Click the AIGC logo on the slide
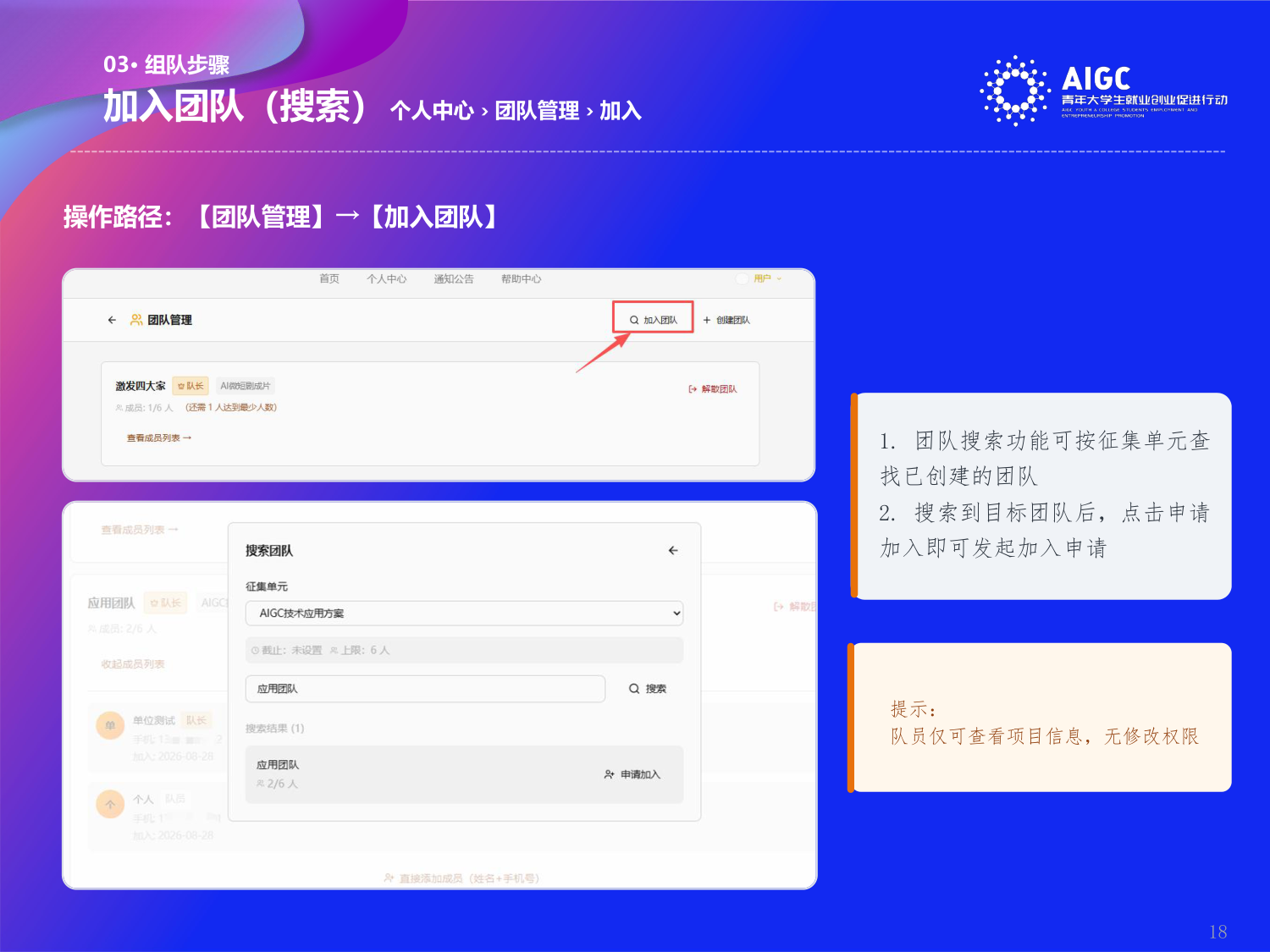This screenshot has height=952, width=1270. (1103, 90)
